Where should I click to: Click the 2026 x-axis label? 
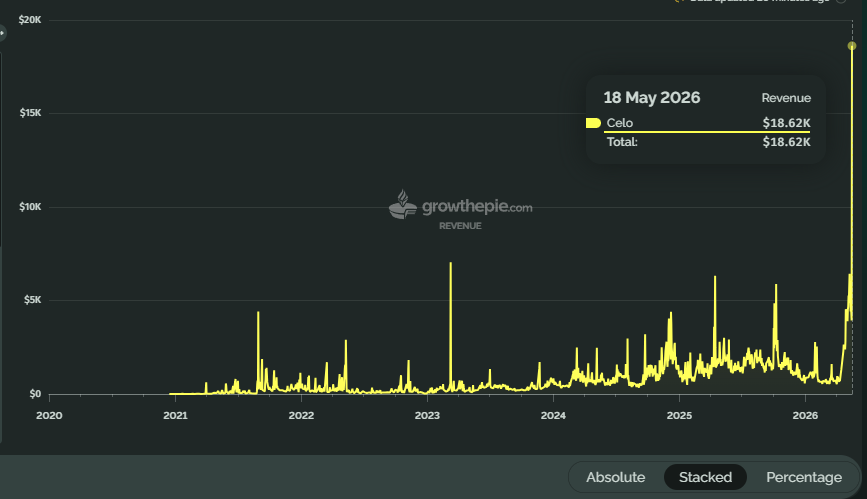(805, 415)
